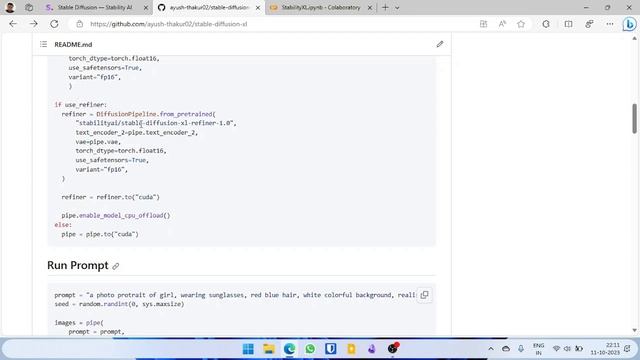Open a new browser tab

tap(385, 7)
